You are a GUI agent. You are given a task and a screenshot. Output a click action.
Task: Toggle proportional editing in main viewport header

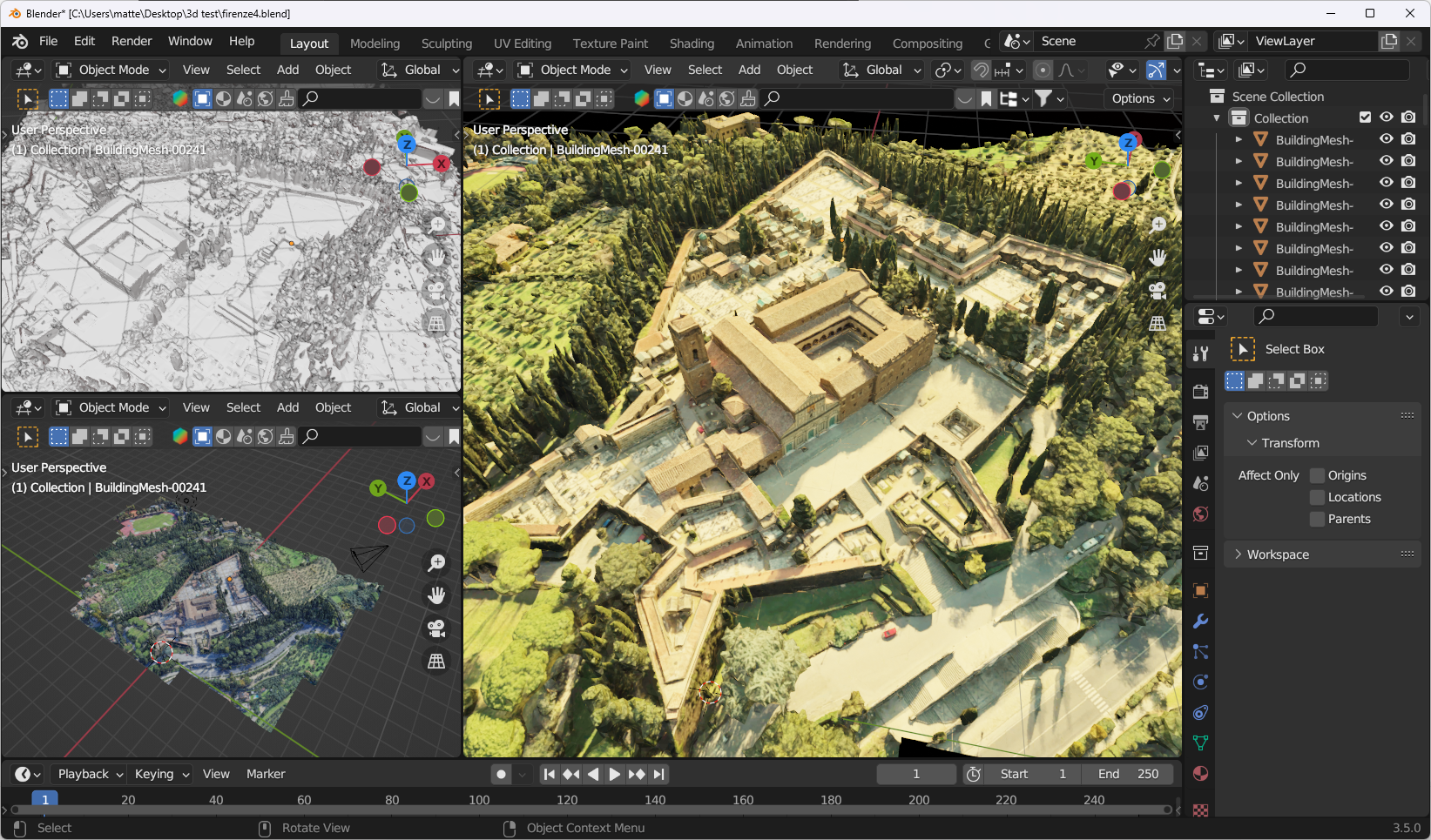1043,70
